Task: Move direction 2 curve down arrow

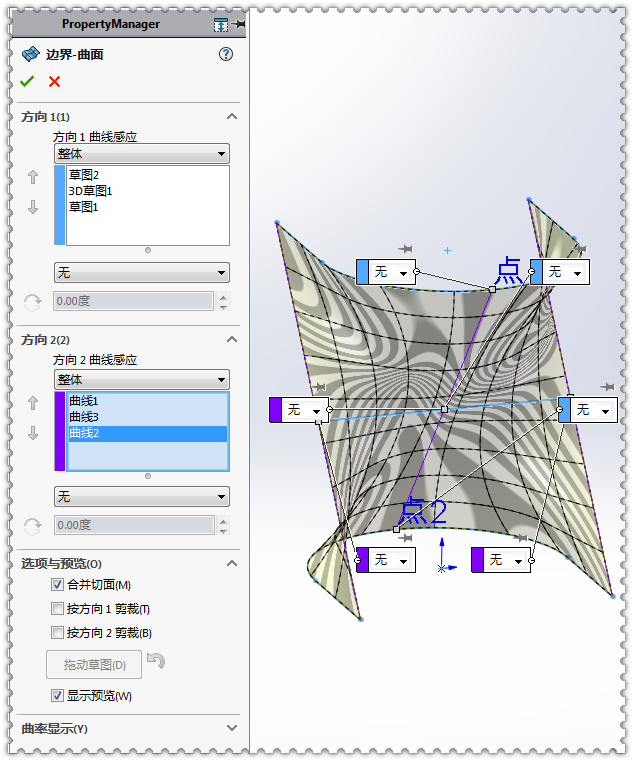Action: click(x=33, y=433)
